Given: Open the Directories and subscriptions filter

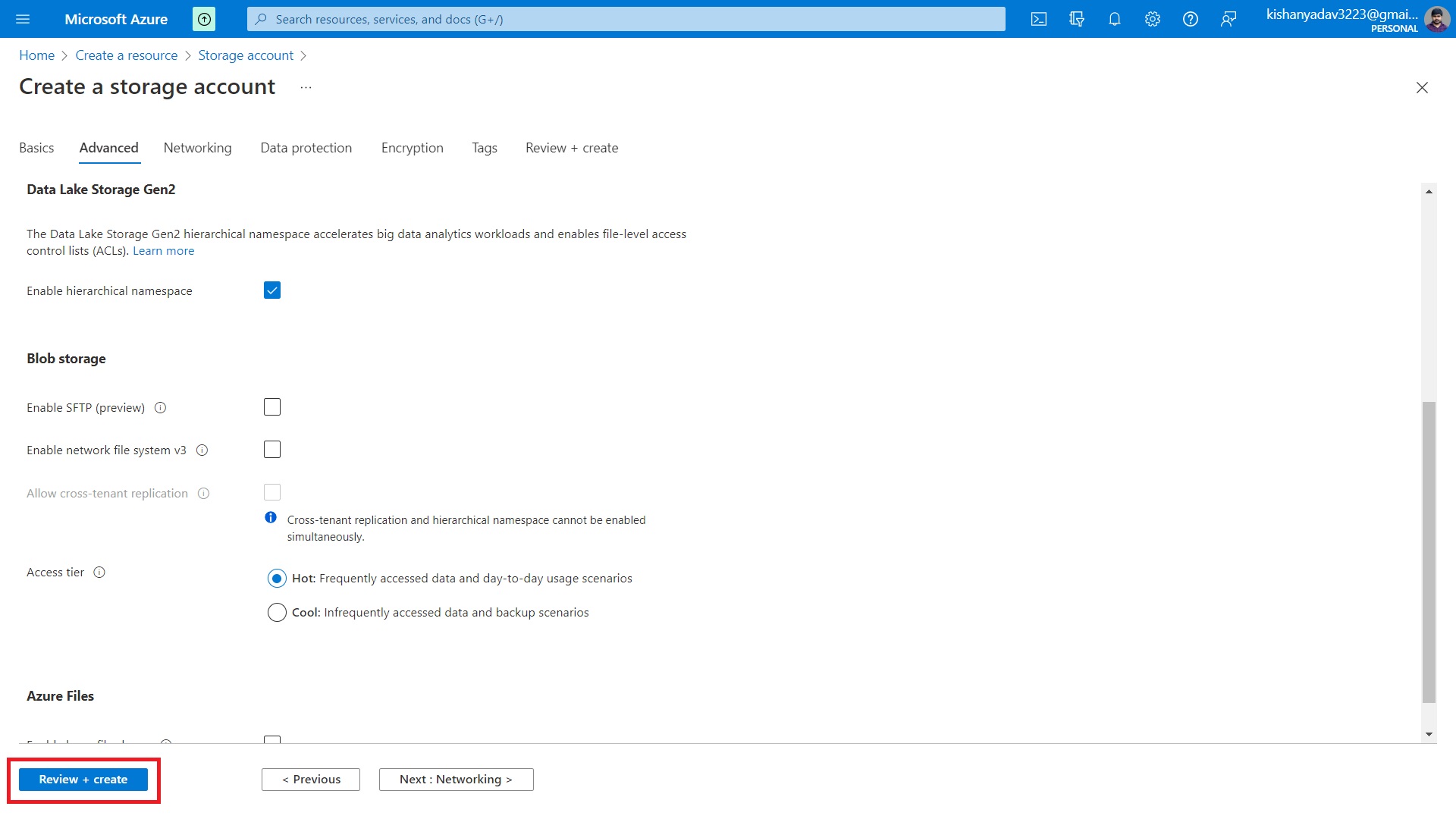Looking at the screenshot, I should tap(1077, 19).
